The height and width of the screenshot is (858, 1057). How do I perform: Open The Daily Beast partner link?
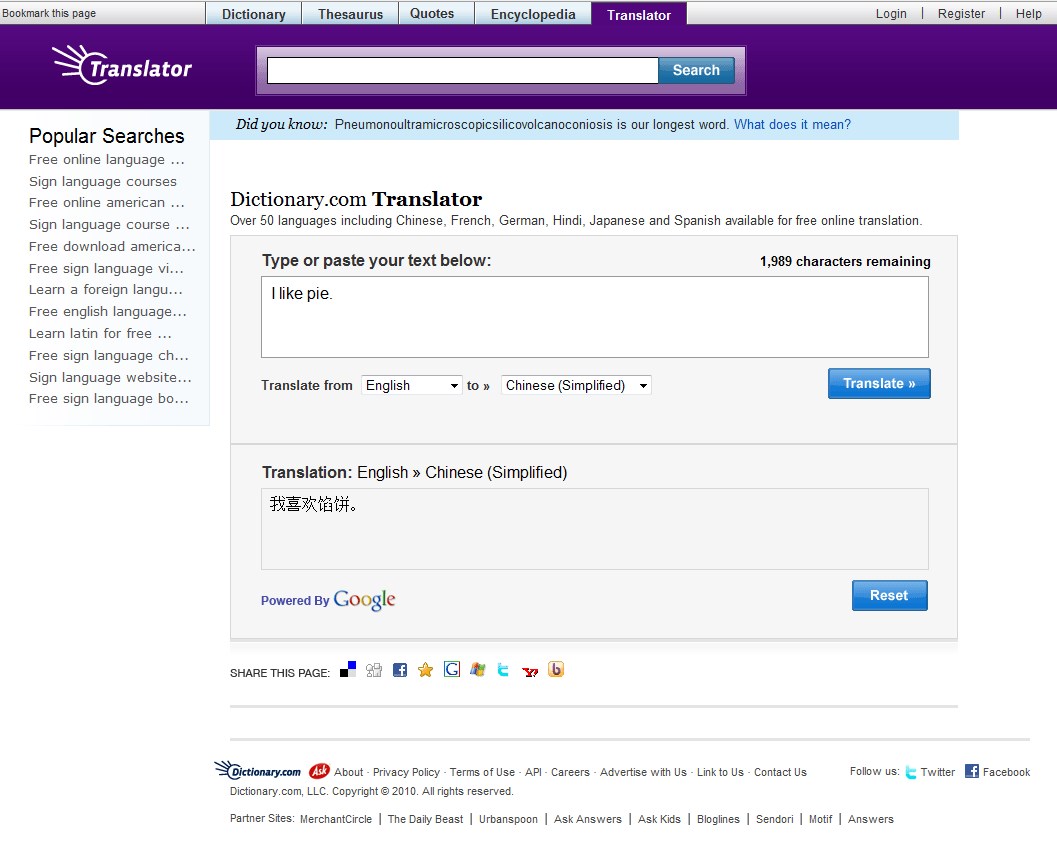(x=425, y=819)
